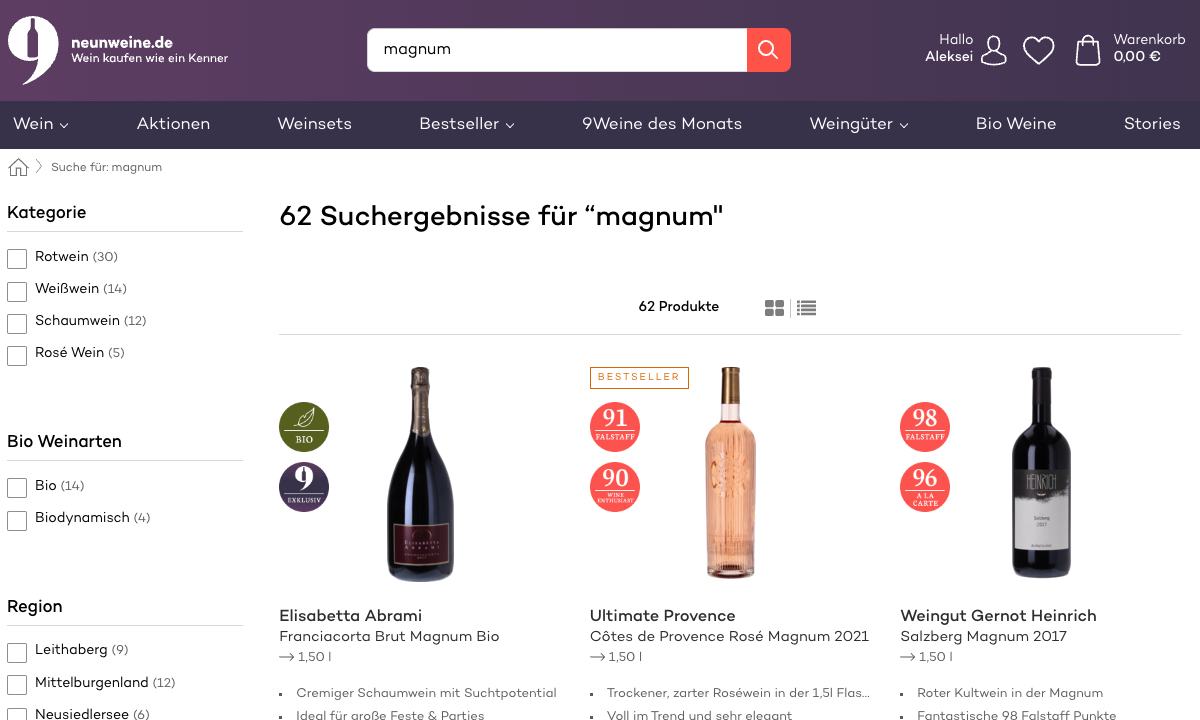Expand the Weingüter dropdown menu
The image size is (1200, 720).
click(x=859, y=124)
